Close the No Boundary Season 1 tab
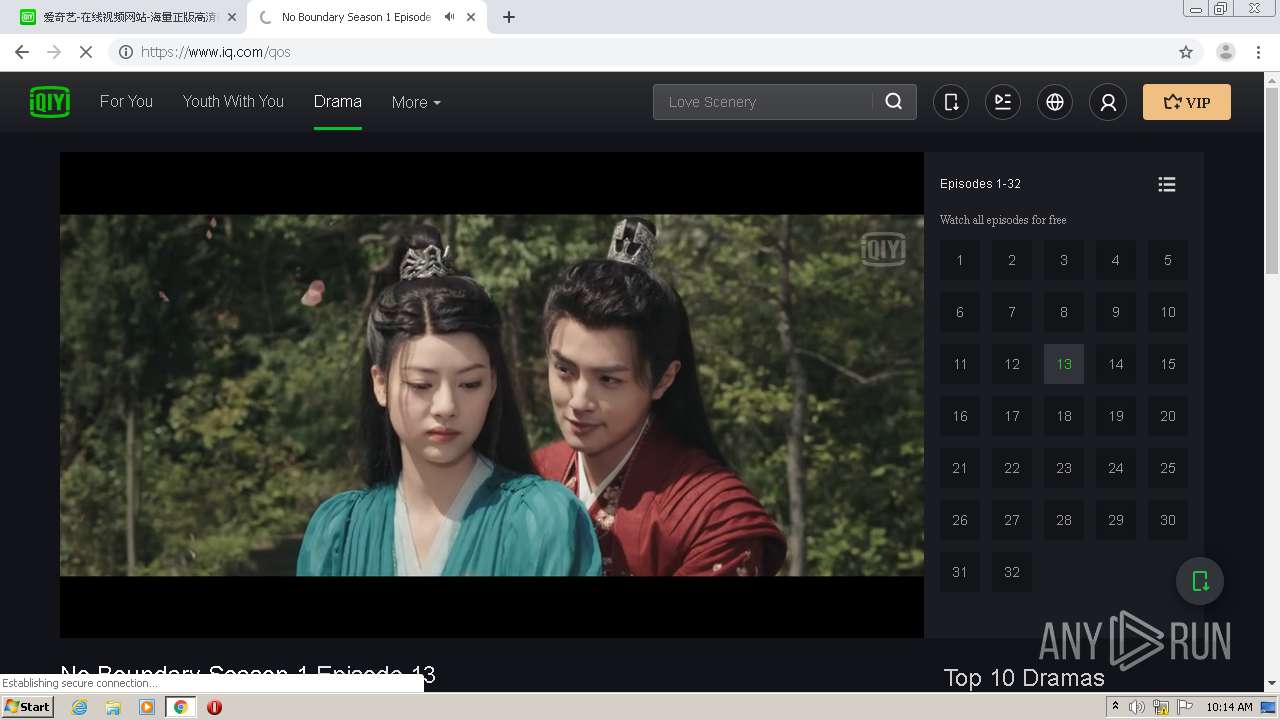1280x720 pixels. tap(470, 17)
